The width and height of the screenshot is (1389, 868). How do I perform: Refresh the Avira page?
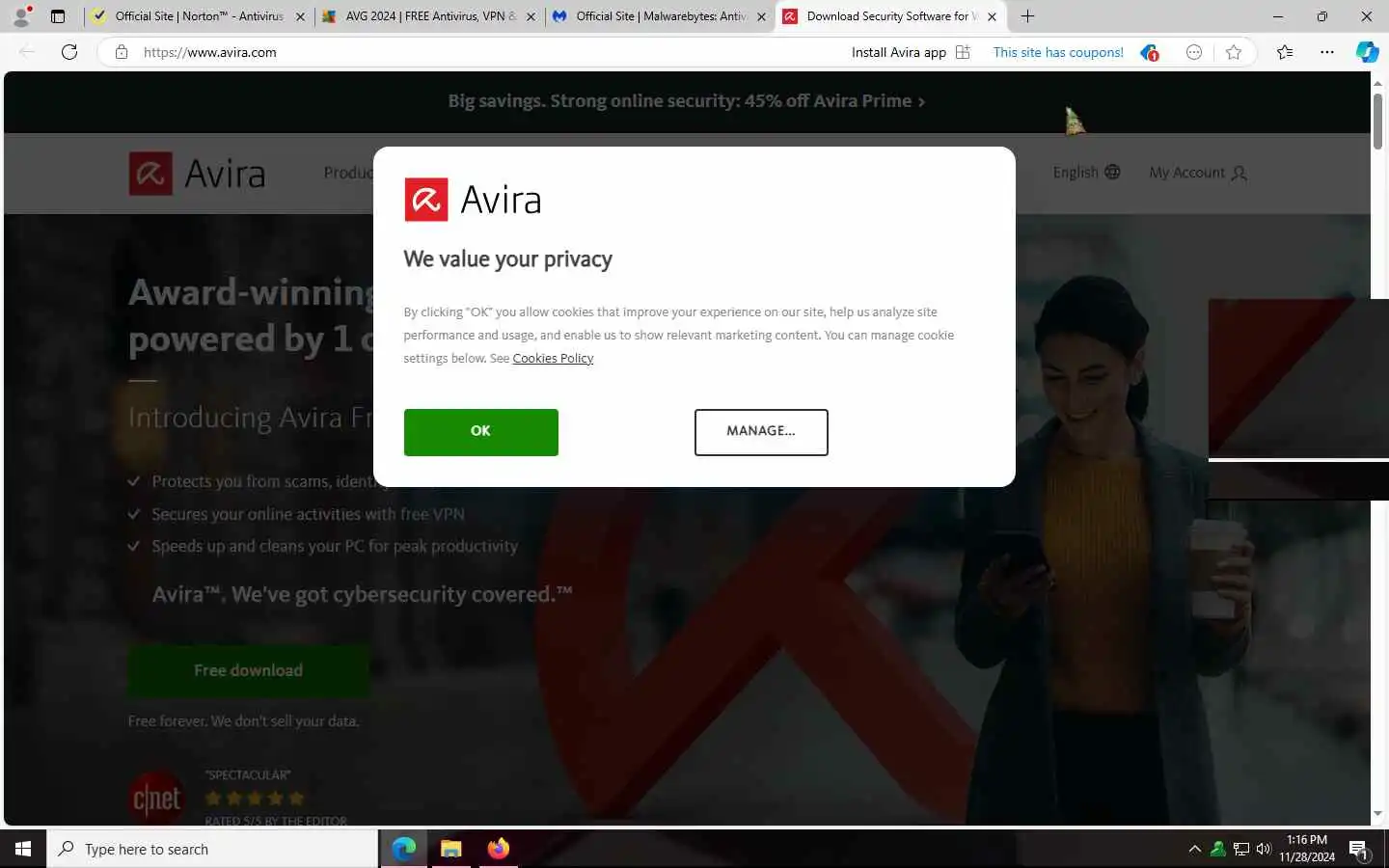[69, 52]
